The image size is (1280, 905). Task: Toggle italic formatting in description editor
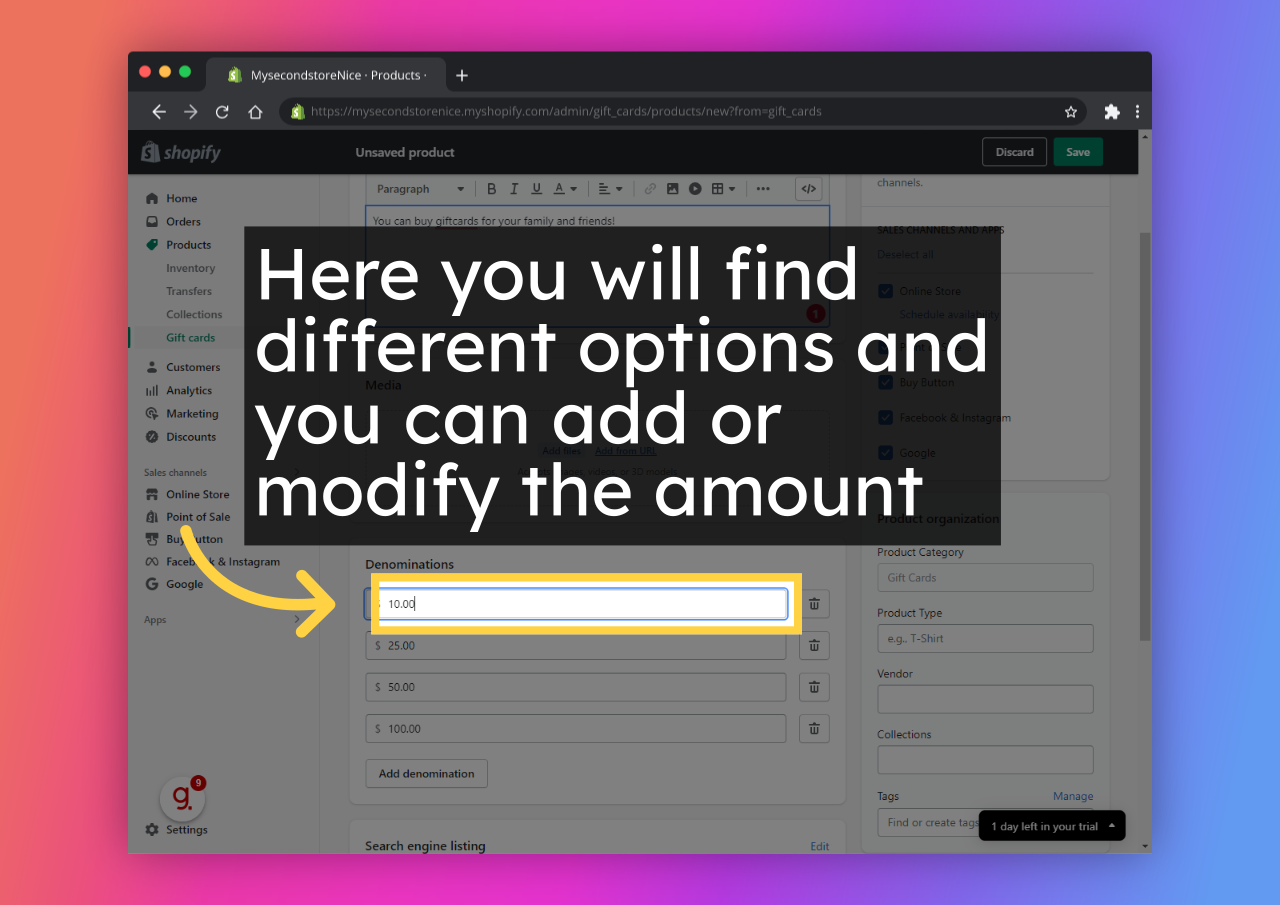pos(514,188)
